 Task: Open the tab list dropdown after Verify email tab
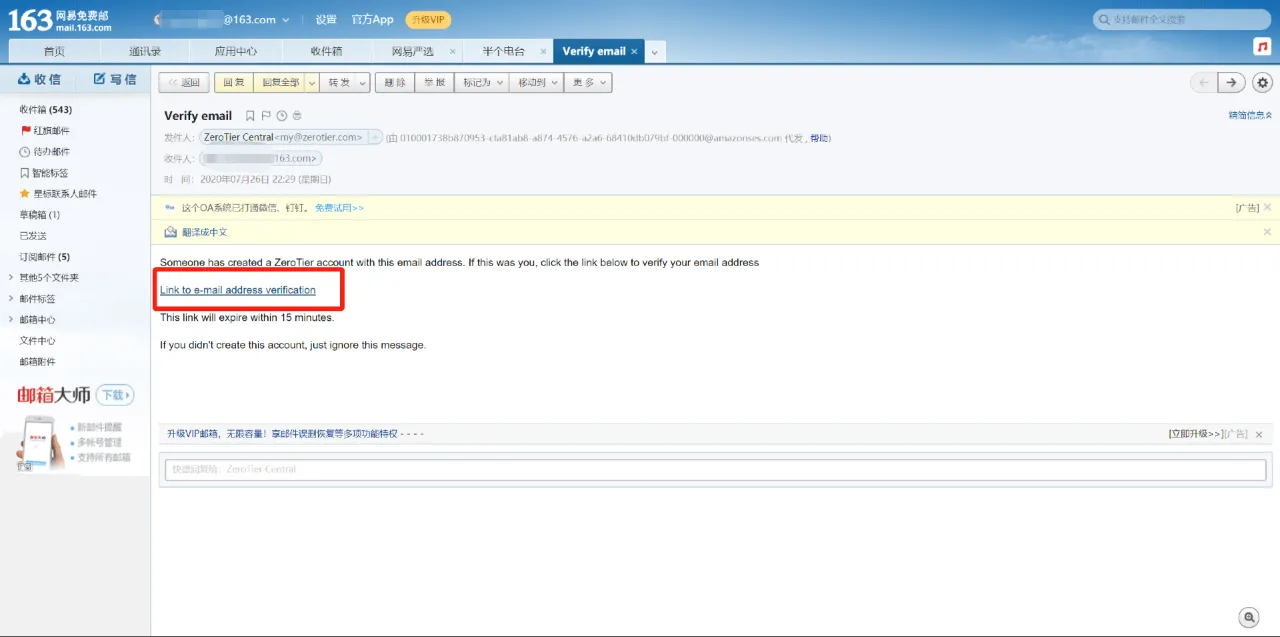coord(654,52)
